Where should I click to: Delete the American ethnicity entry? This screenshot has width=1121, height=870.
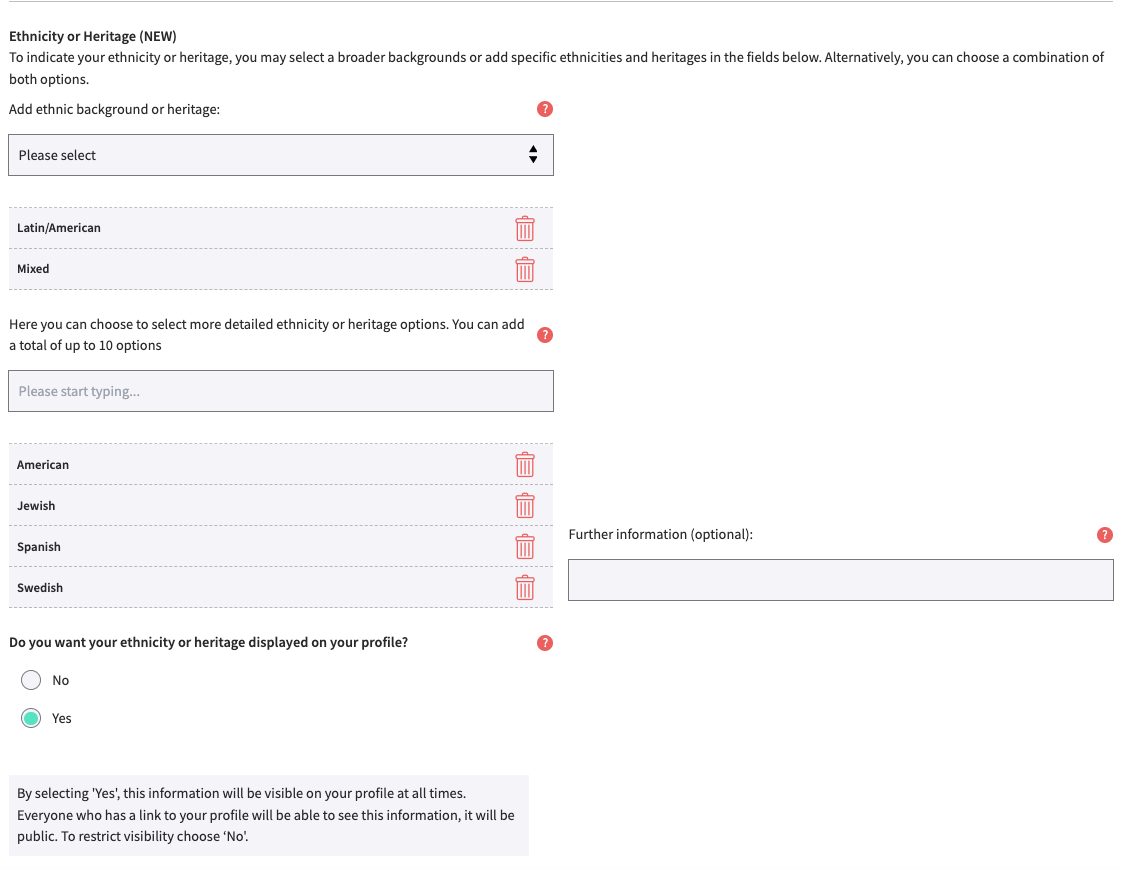525,465
